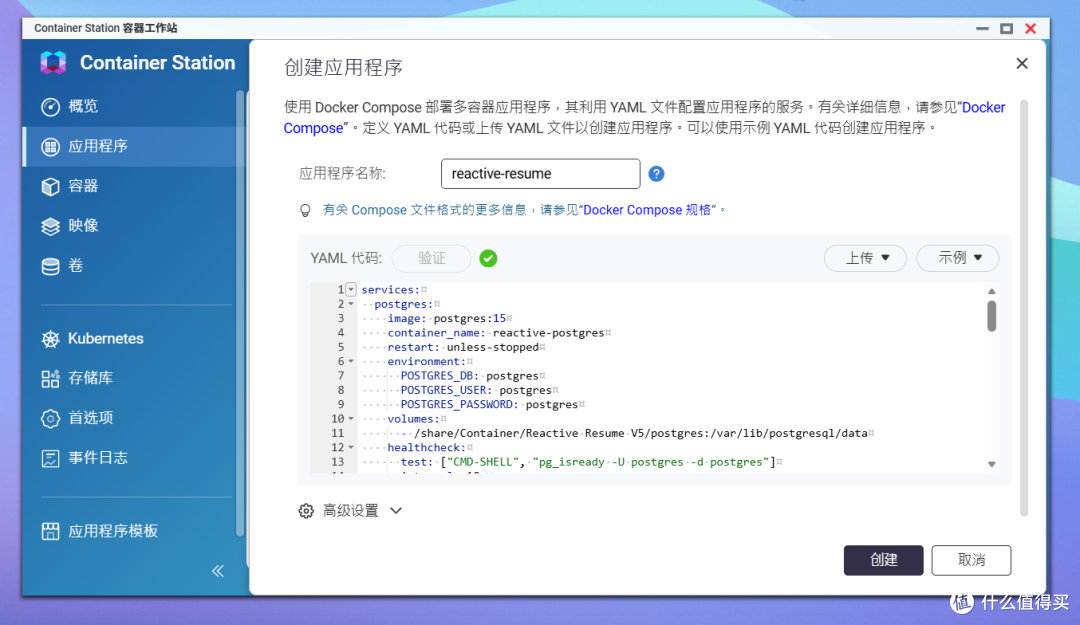Maximize the Container Station window
Viewport: 1080px width, 625px height.
coord(1006,28)
